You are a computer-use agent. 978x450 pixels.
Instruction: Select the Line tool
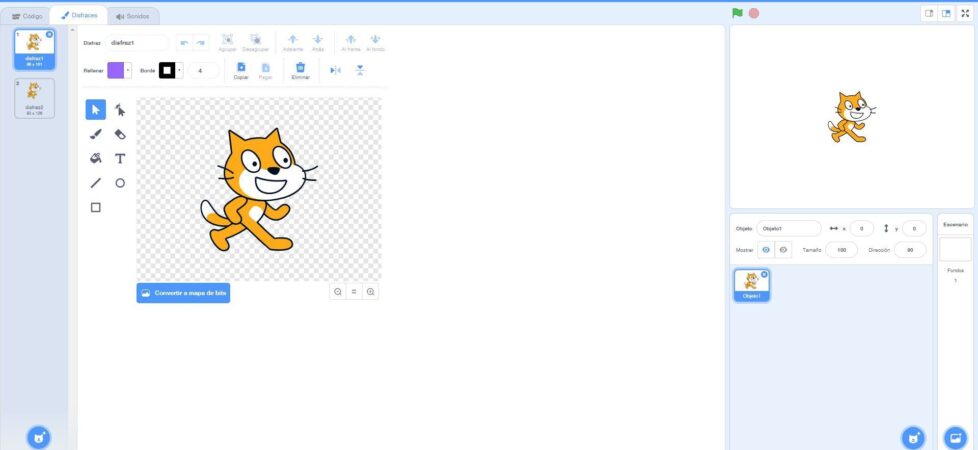coord(95,183)
